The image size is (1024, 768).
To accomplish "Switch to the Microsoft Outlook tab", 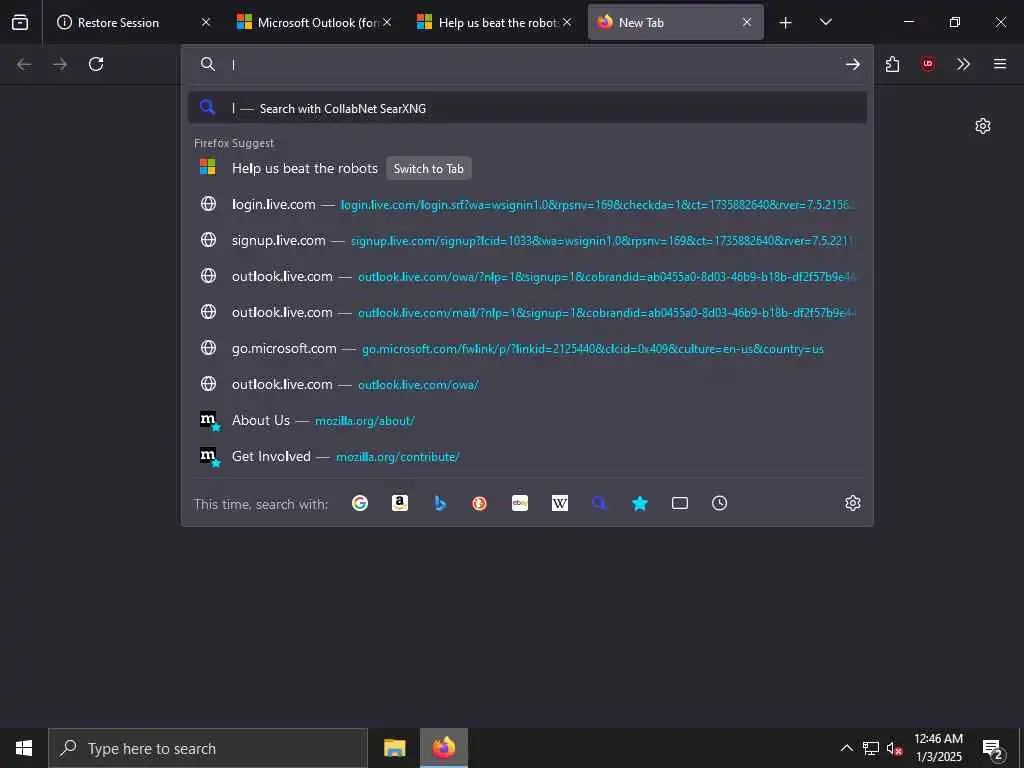I will [x=315, y=22].
